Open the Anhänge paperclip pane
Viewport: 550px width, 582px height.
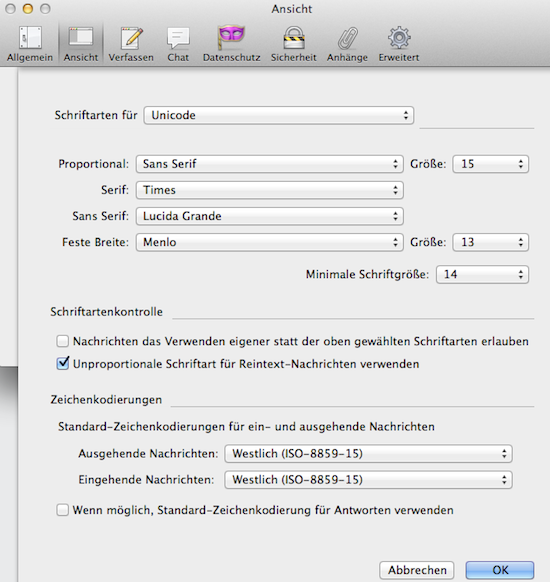(347, 44)
